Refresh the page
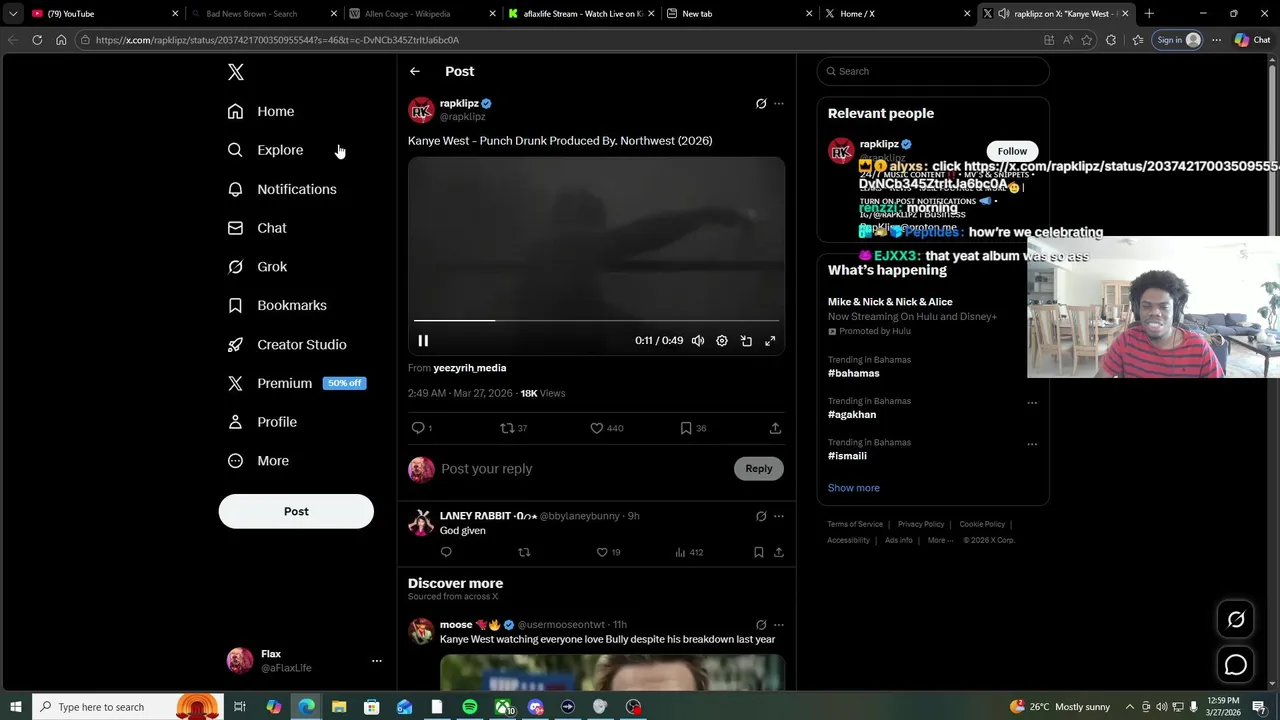Viewport: 1280px width, 720px height. pyautogui.click(x=37, y=40)
